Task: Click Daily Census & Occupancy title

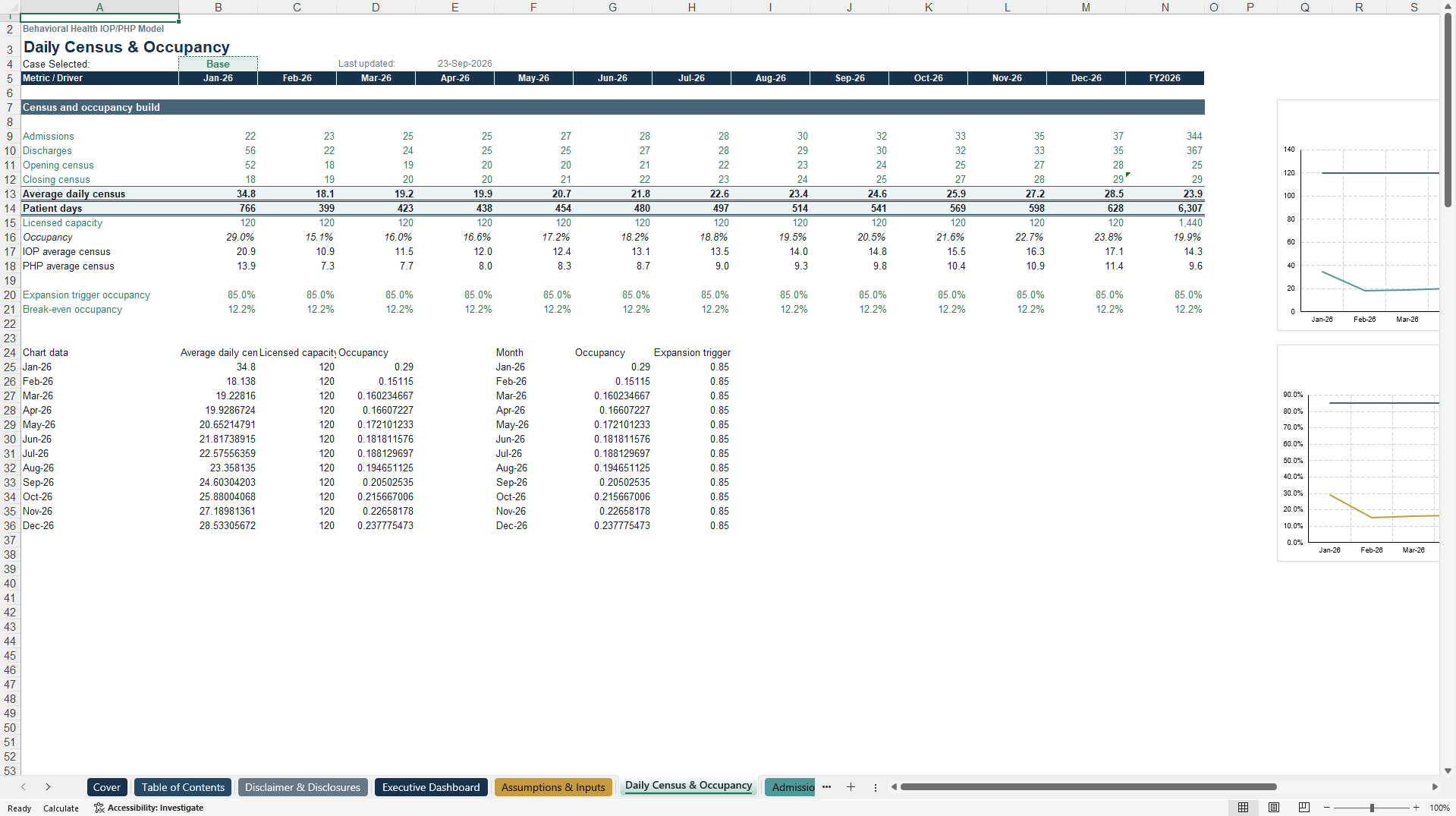Action: click(126, 46)
